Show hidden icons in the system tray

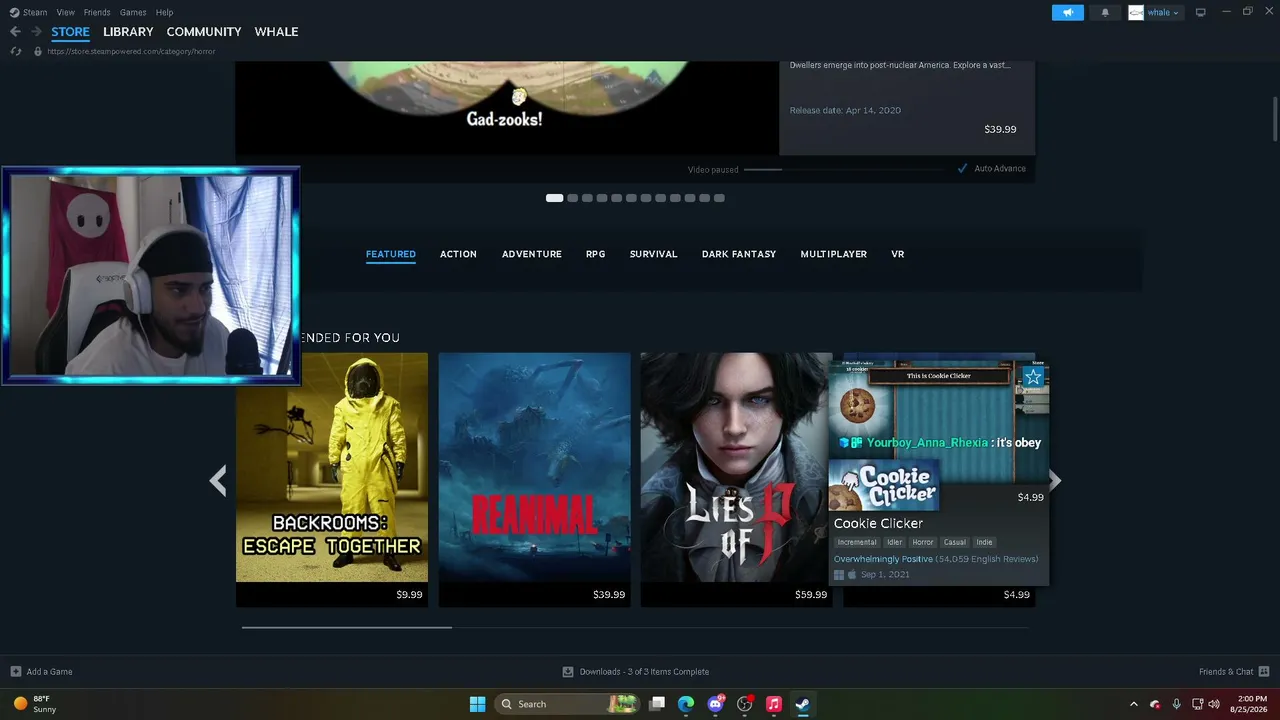pos(1133,704)
